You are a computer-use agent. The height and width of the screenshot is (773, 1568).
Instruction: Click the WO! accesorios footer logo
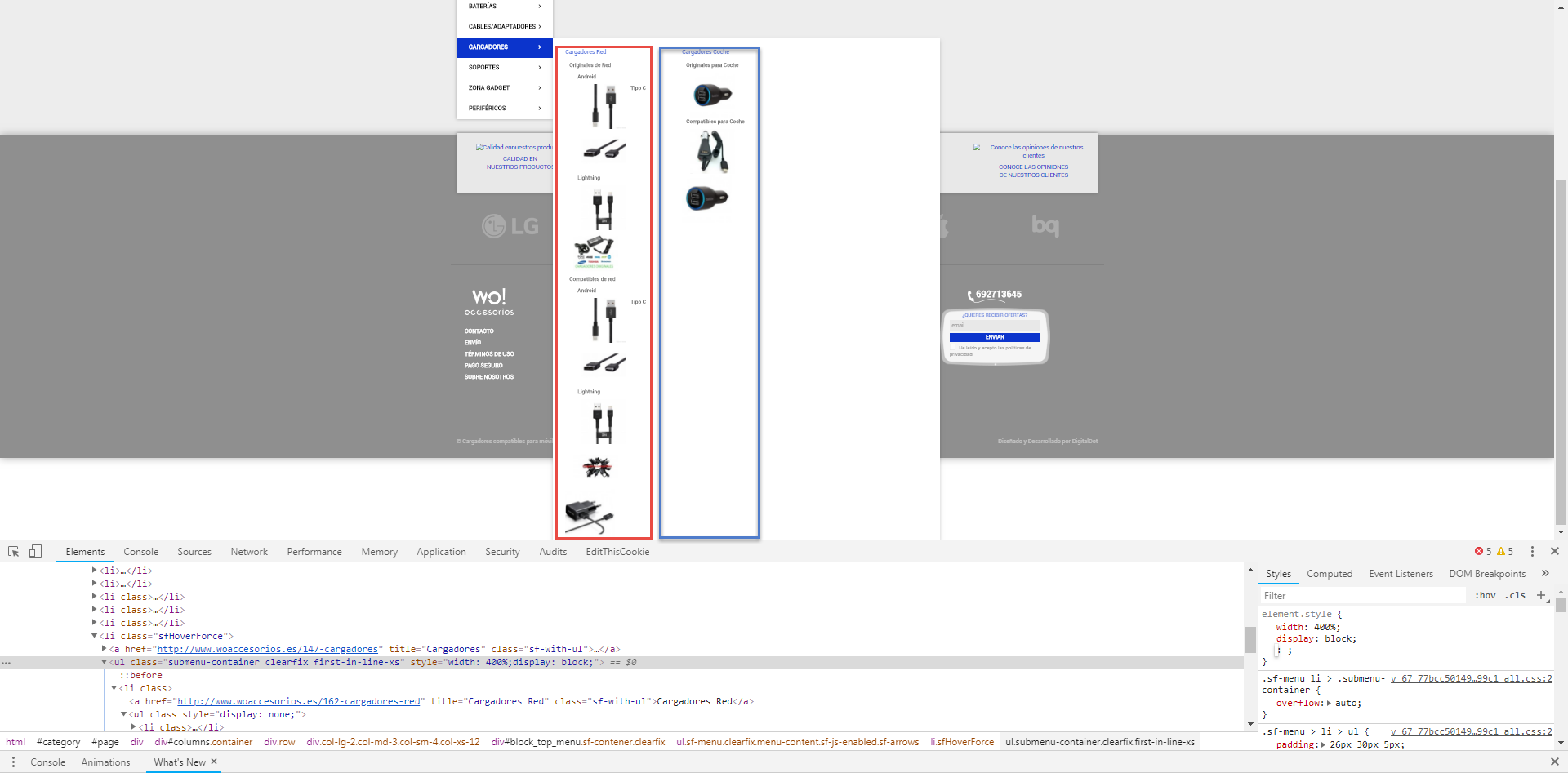(489, 301)
